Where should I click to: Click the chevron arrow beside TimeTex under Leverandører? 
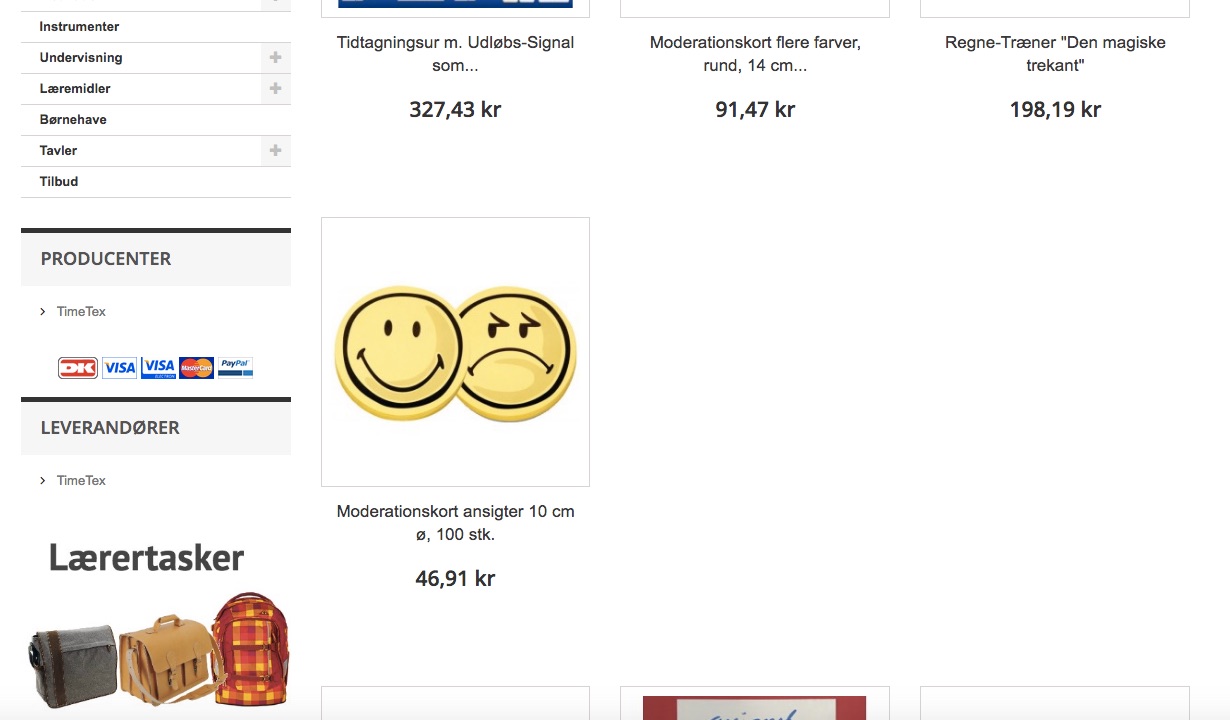click(x=43, y=481)
